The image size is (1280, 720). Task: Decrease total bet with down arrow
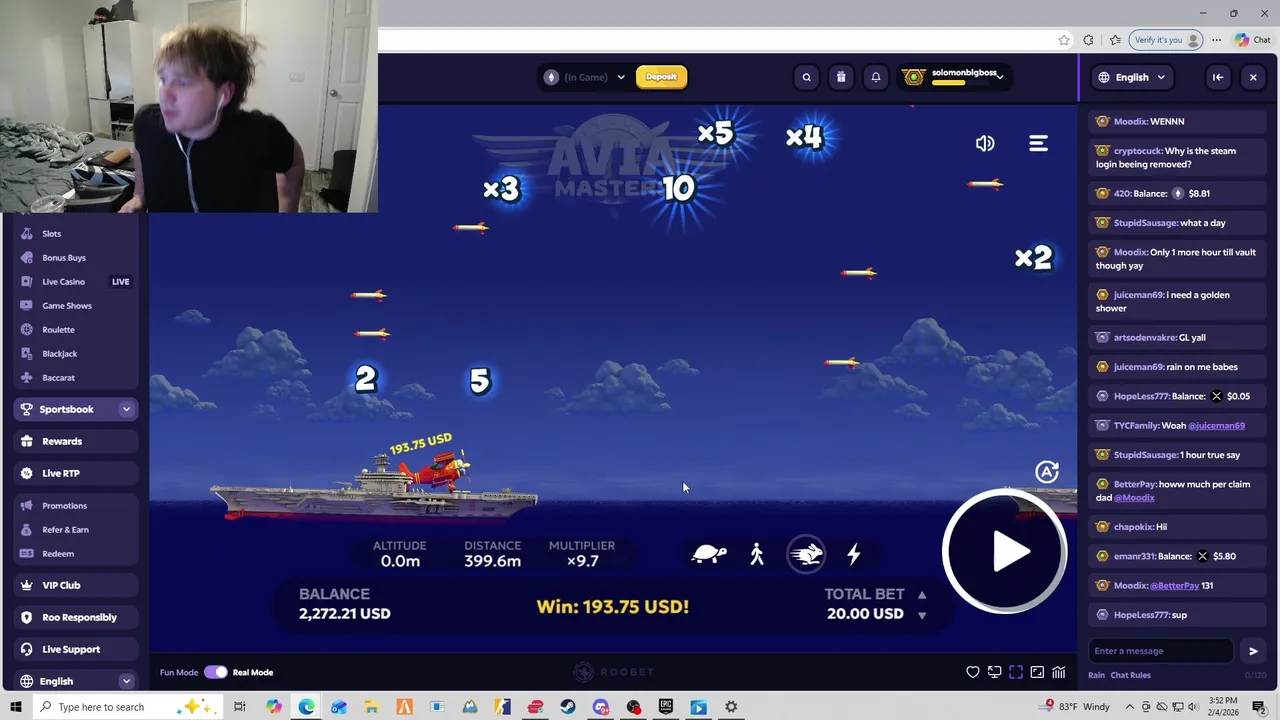tap(922, 615)
